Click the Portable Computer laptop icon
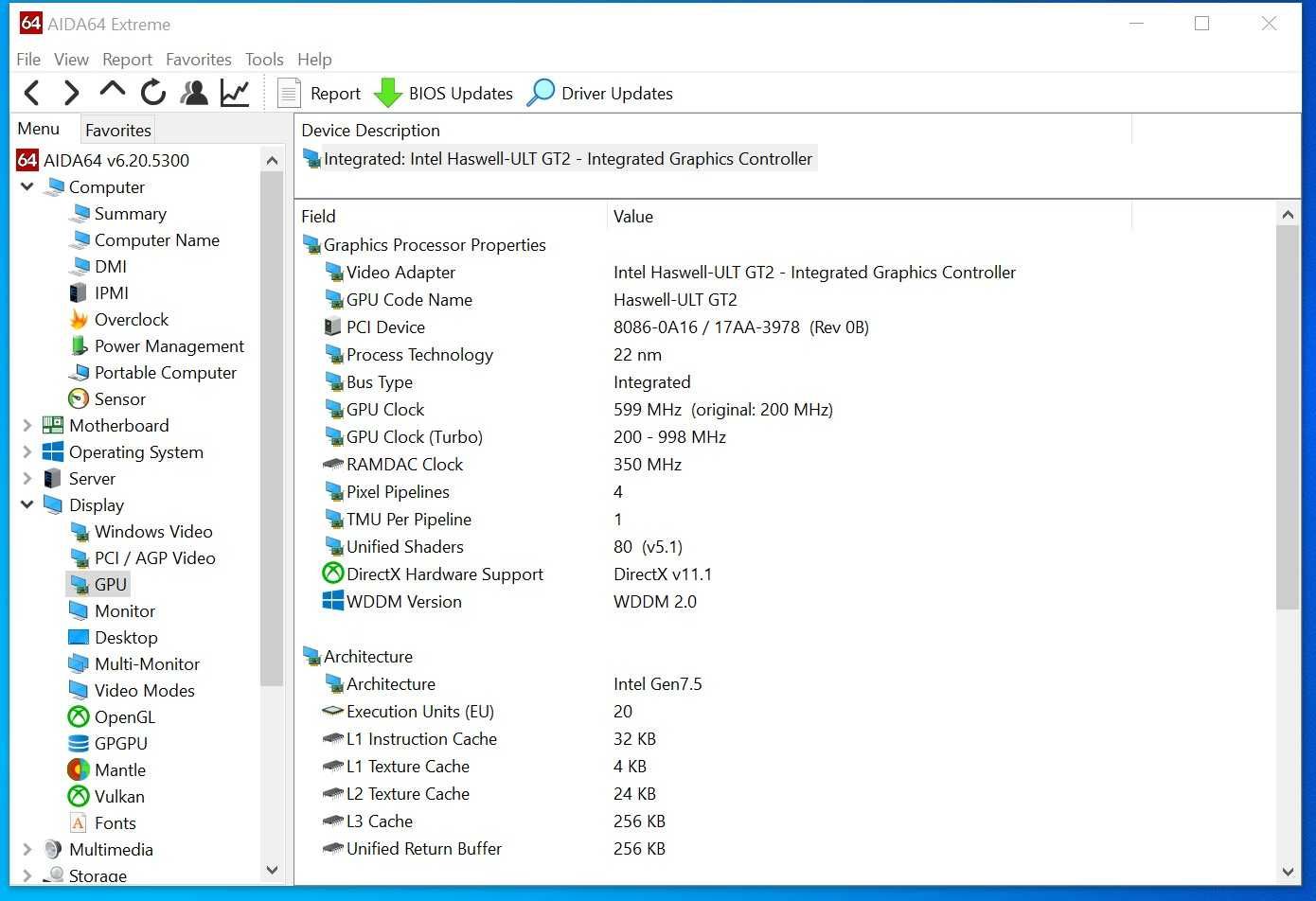Viewport: 1316px width, 901px height. 79,373
